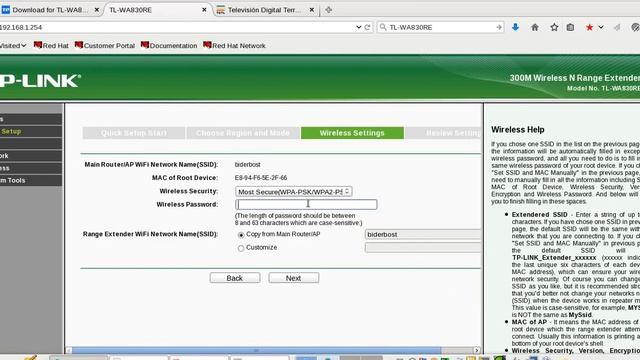640x360 pixels.
Task: Click the horizontal scrollbar thumb
Action: [x=256, y=350]
